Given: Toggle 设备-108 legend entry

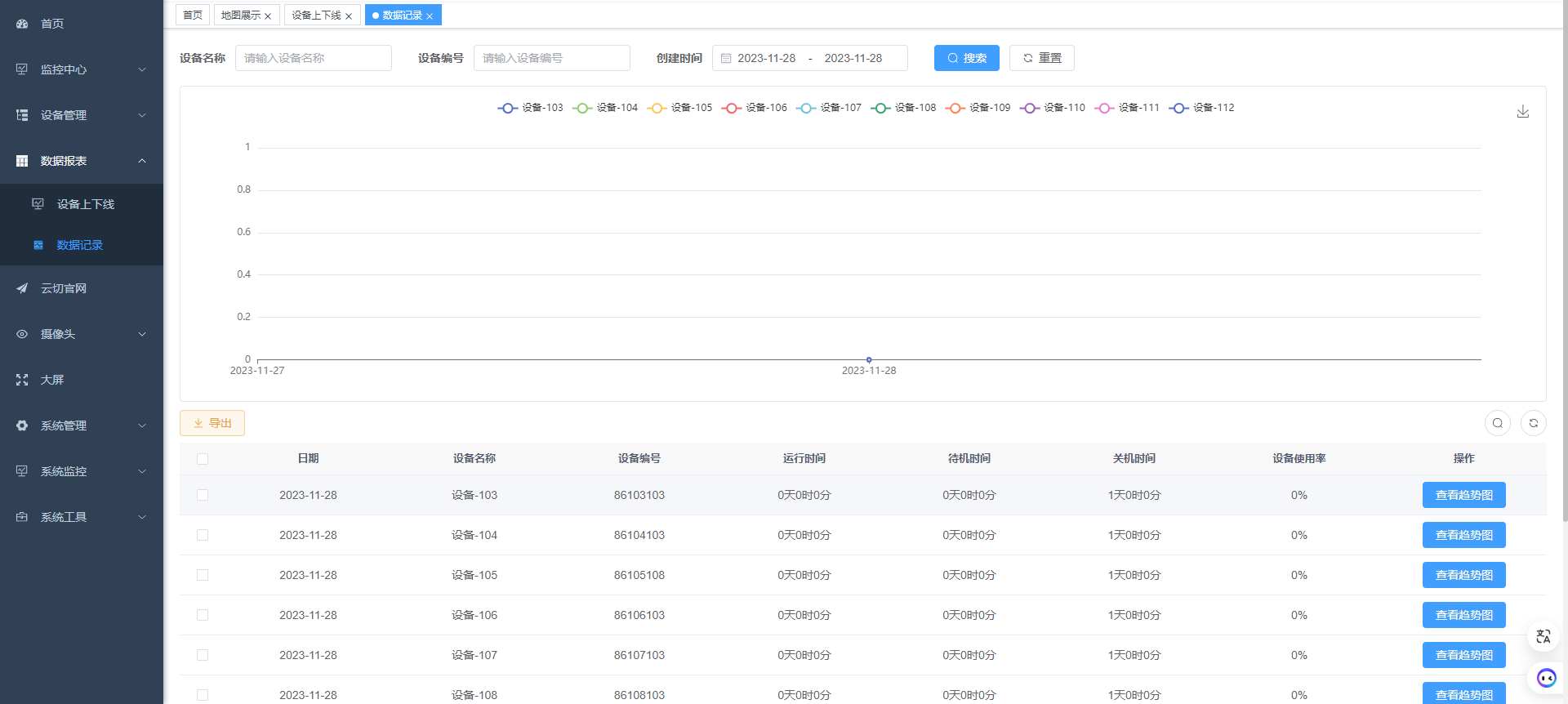Looking at the screenshot, I should tap(903, 108).
